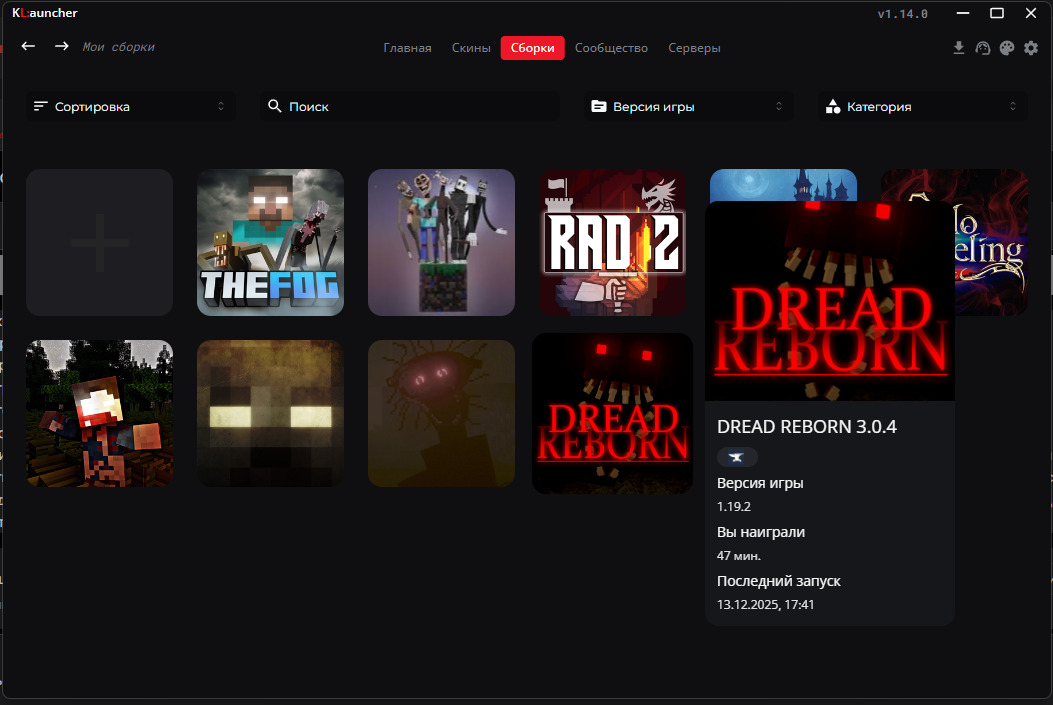Open the Версия игры dropdown
This screenshot has width=1053, height=705.
tap(688, 106)
